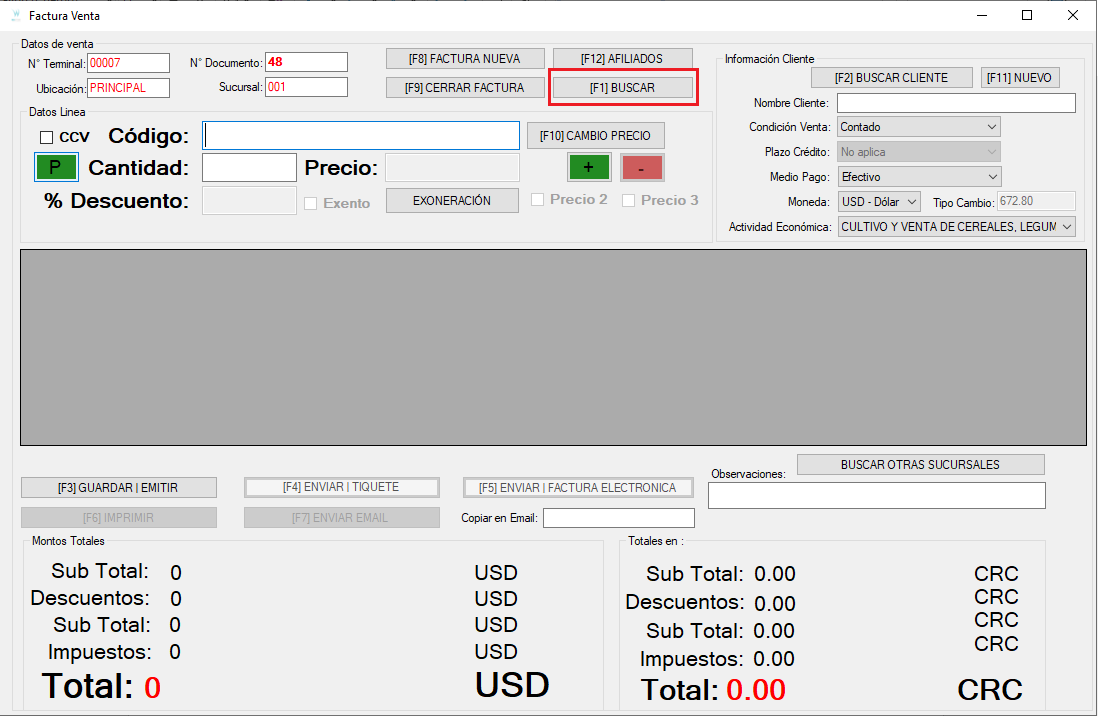Click the Factura Venta window icon

pos(16,15)
